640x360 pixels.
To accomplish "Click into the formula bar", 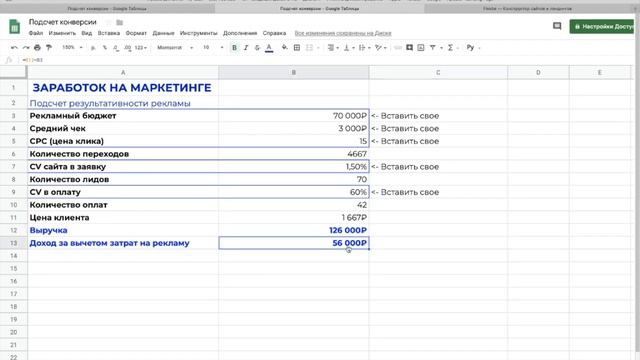I will [x=327, y=60].
